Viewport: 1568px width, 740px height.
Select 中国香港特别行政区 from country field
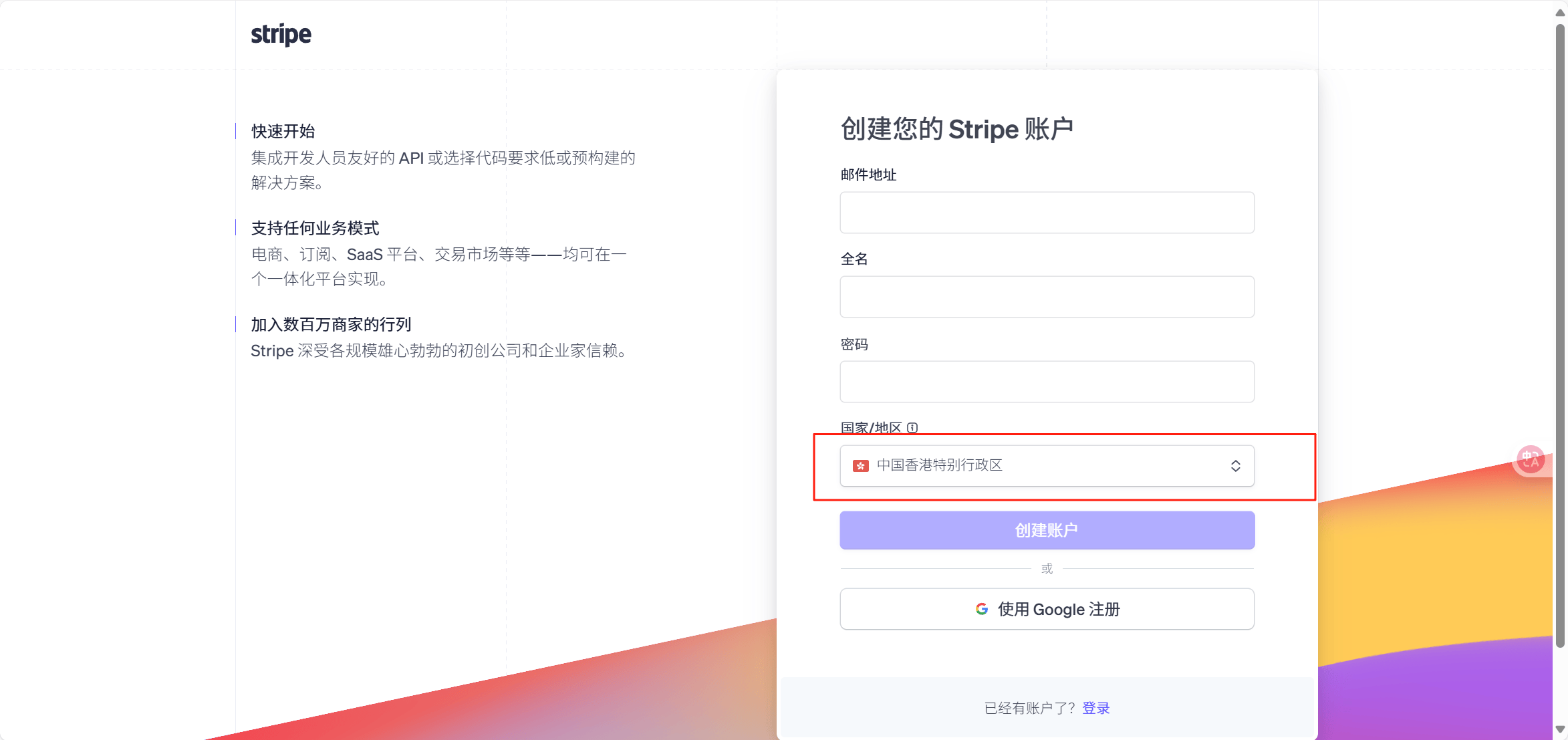(x=1047, y=466)
